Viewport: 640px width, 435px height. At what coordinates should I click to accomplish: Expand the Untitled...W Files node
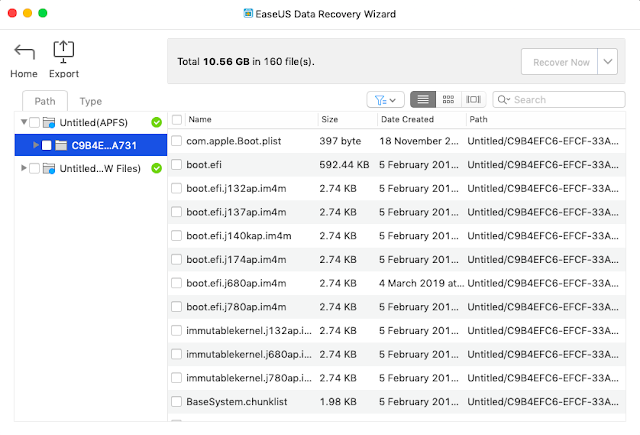pos(24,168)
